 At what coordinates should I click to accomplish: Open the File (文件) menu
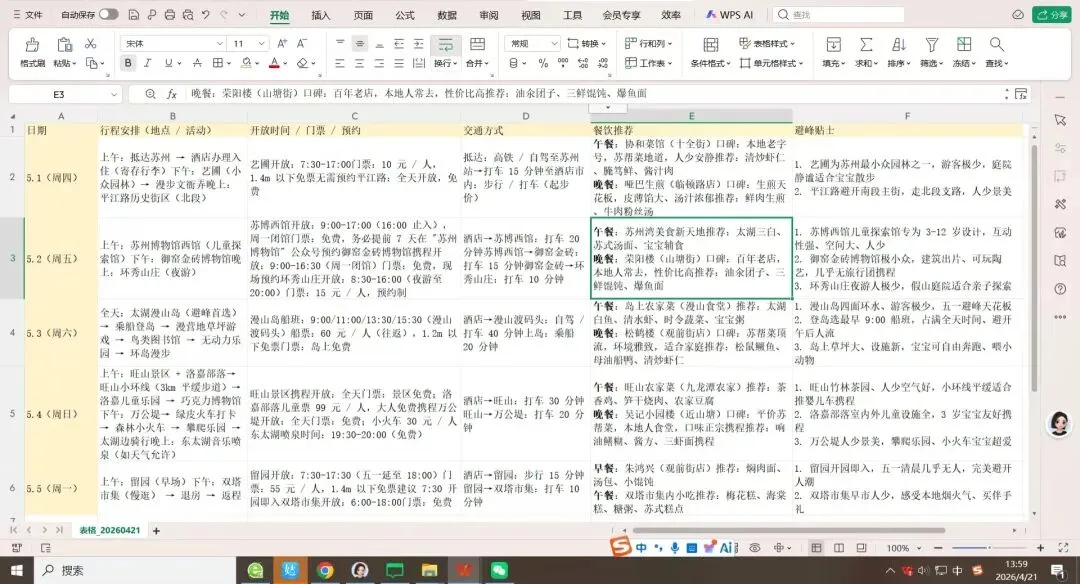[x=28, y=14]
